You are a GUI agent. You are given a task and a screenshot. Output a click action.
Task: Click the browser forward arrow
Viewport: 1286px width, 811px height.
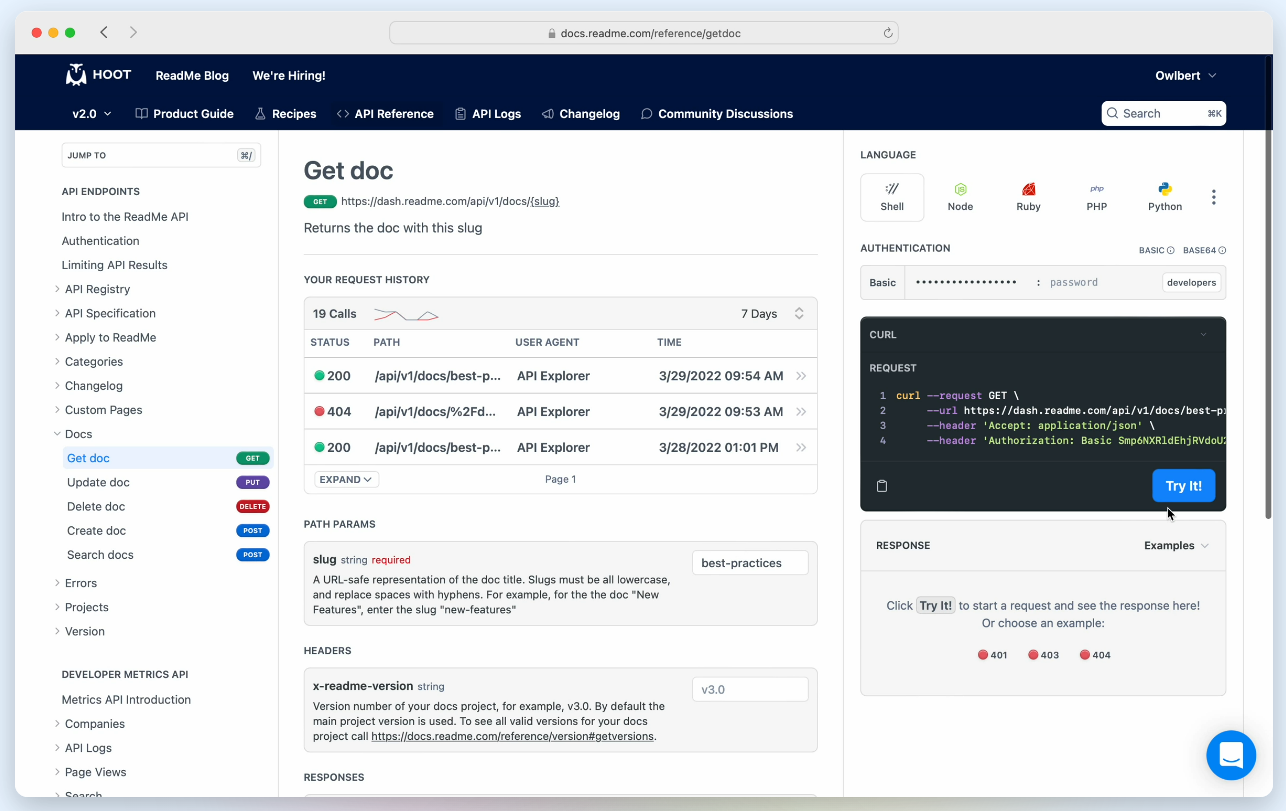pos(133,33)
